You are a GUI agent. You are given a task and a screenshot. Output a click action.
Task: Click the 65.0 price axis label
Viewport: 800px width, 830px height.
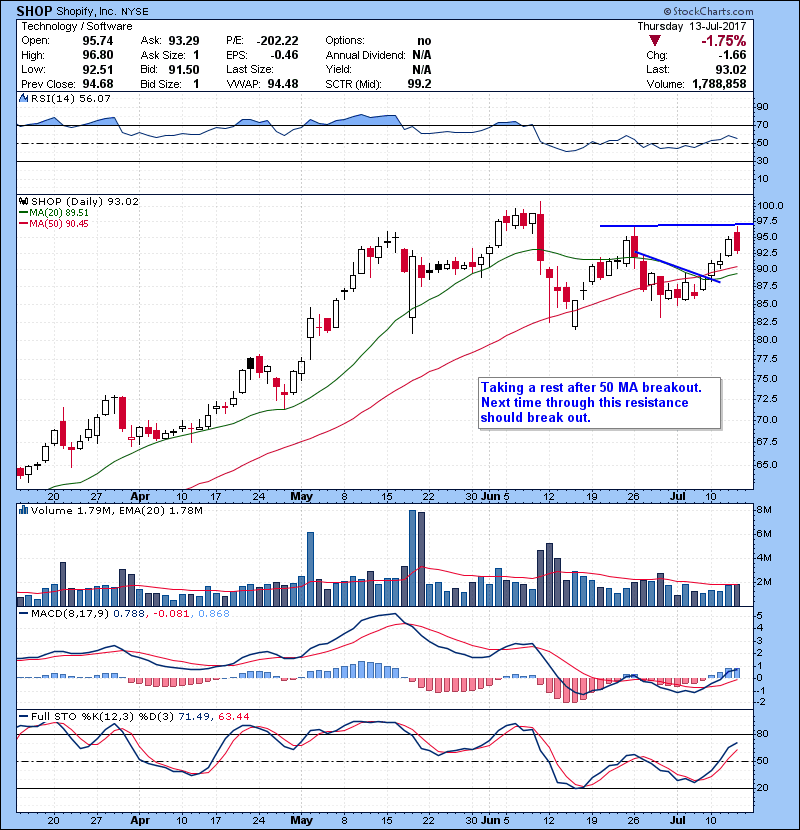(767, 465)
